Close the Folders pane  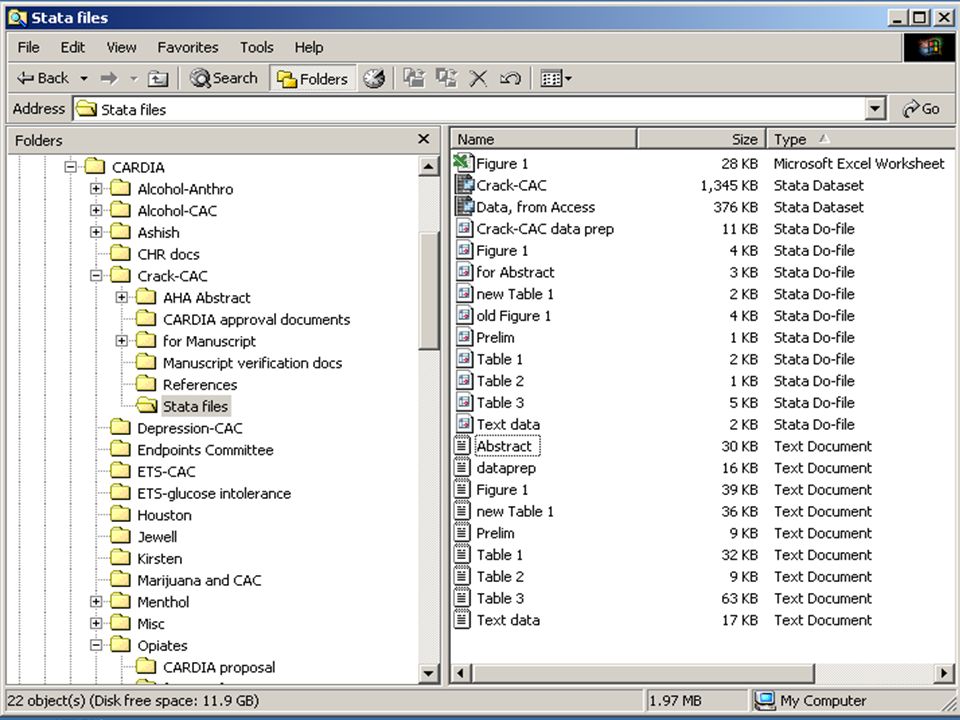(423, 139)
